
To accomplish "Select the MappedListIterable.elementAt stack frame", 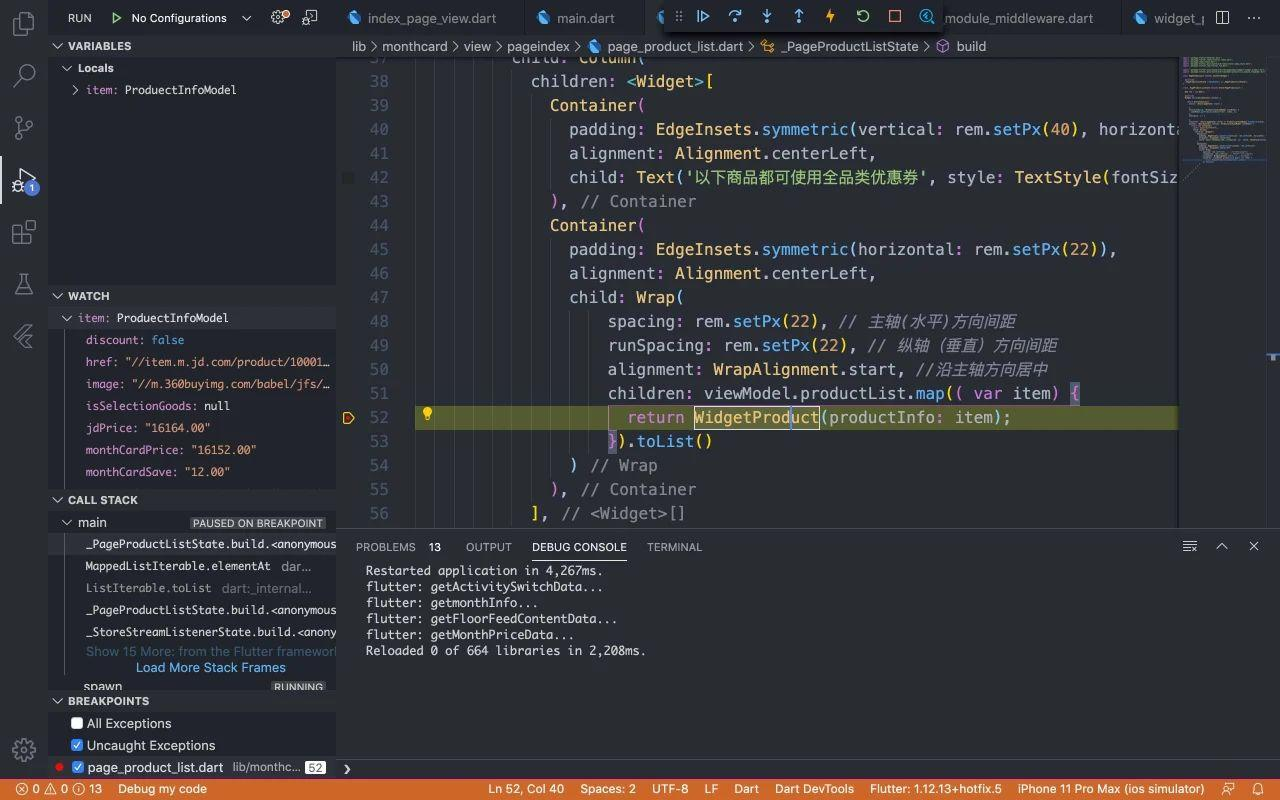I will (x=178, y=566).
